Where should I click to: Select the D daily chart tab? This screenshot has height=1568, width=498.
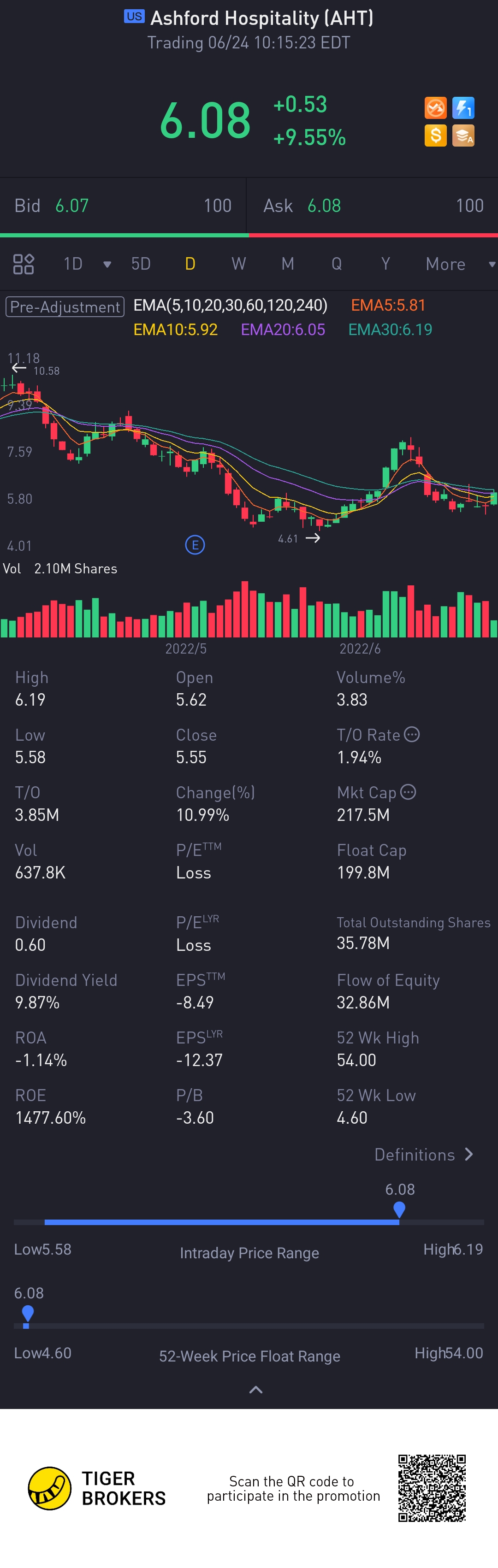coord(190,264)
